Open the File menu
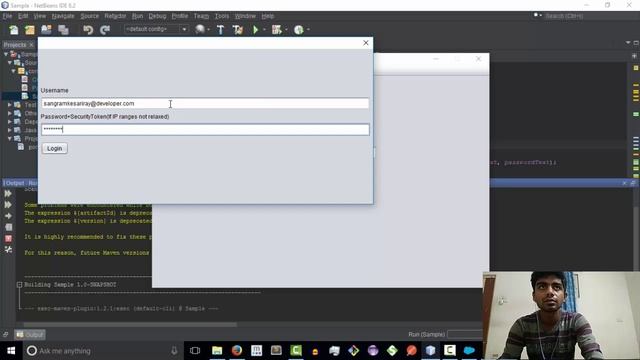The image size is (640, 360). click(x=7, y=16)
